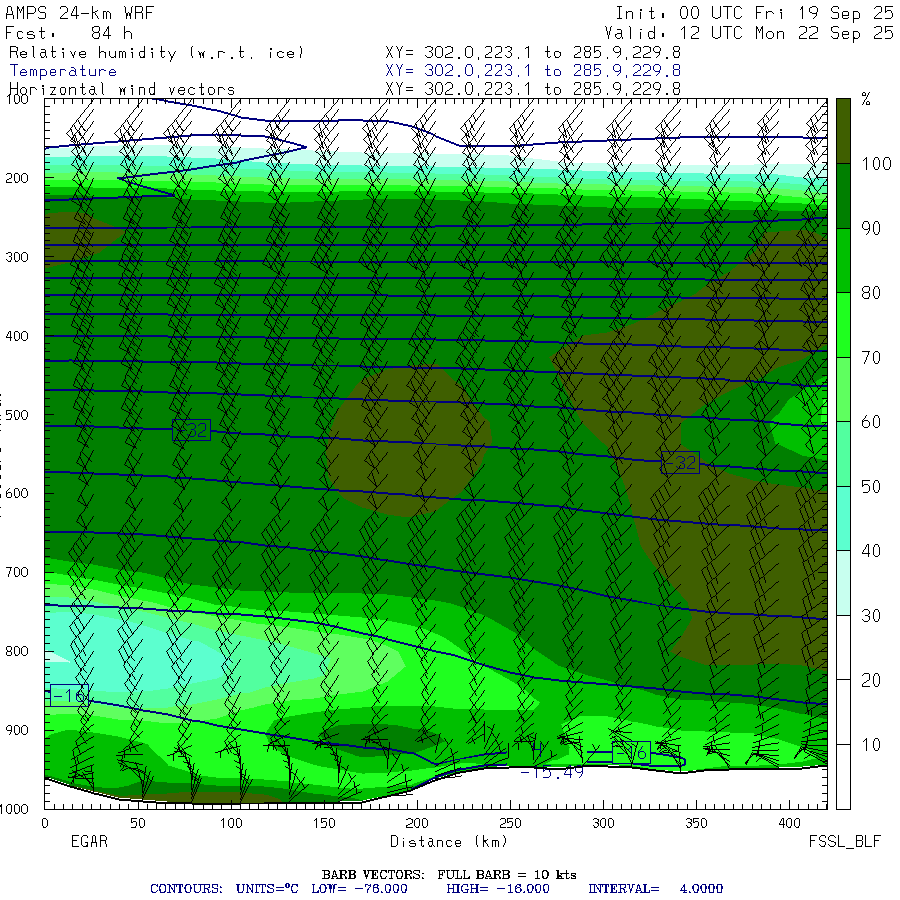Viewport: 900px width, 900px height.
Task: Click the right -32 contour label near 560 hPa
Action: [x=680, y=462]
